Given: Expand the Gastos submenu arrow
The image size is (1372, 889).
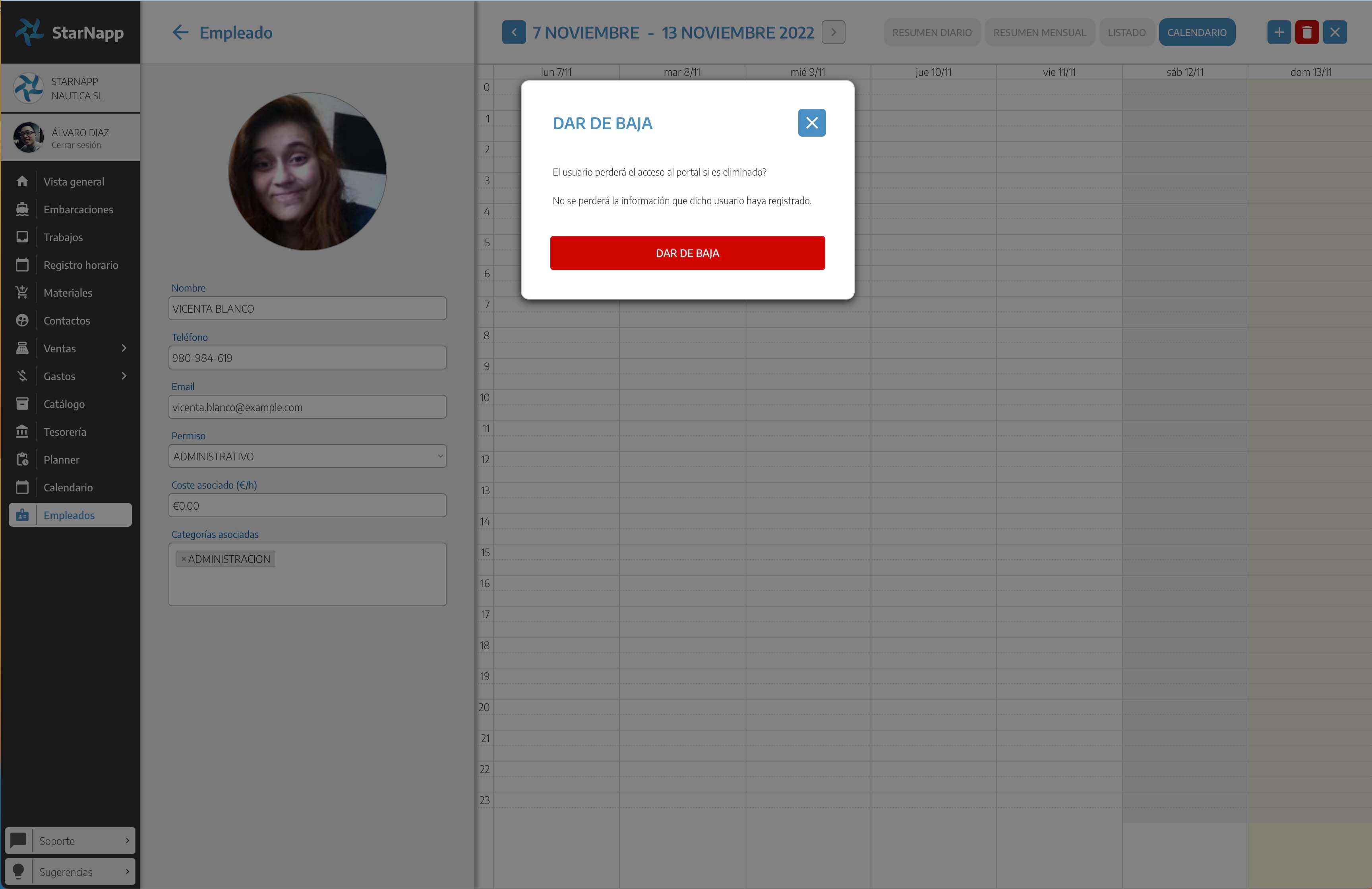Looking at the screenshot, I should point(123,376).
